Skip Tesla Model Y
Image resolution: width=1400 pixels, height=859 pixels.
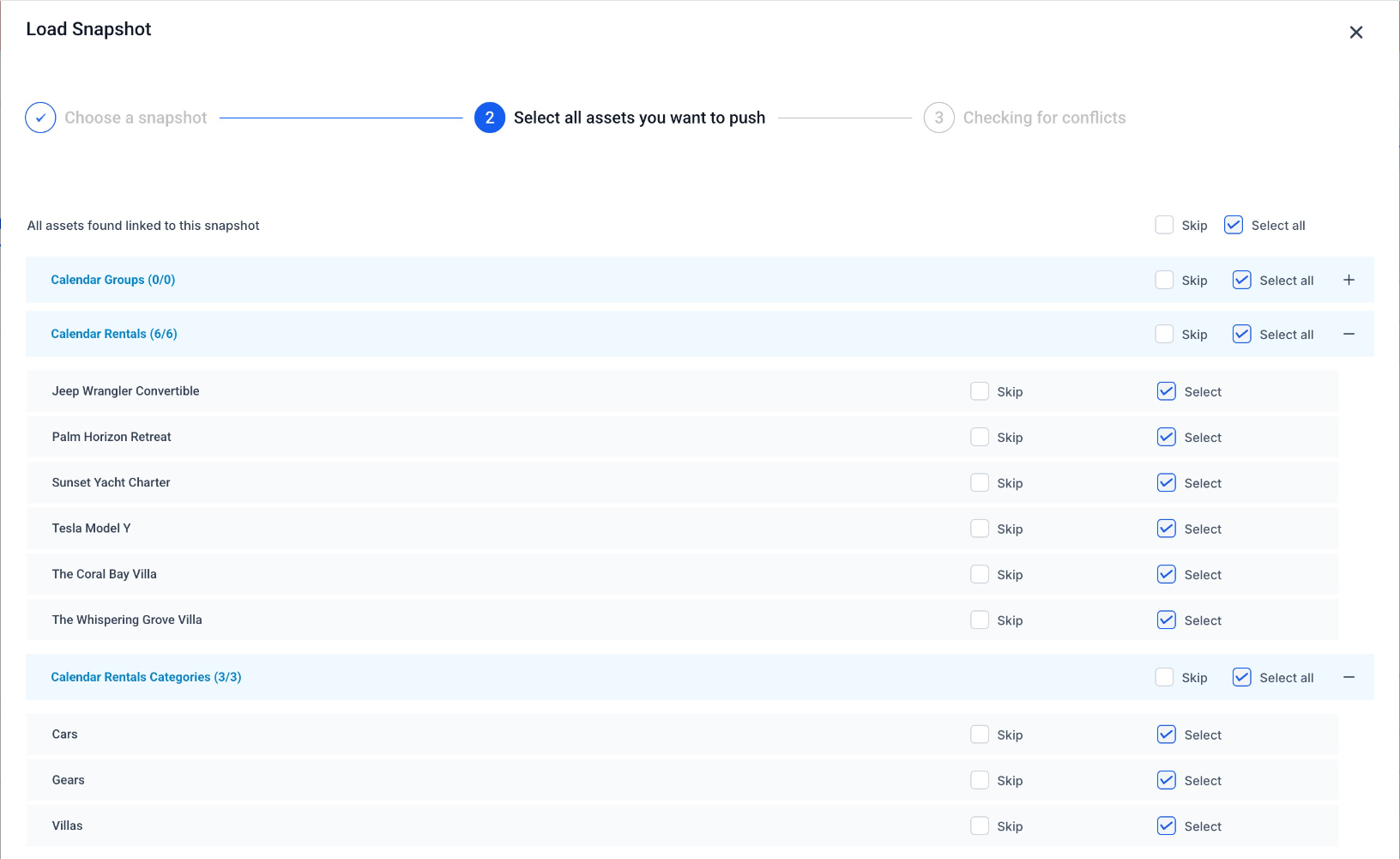click(x=980, y=529)
